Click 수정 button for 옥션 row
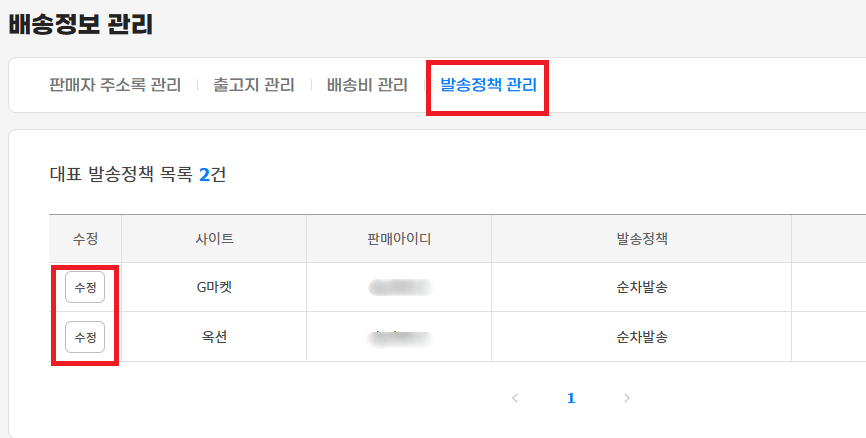866x438 pixels. coord(85,337)
